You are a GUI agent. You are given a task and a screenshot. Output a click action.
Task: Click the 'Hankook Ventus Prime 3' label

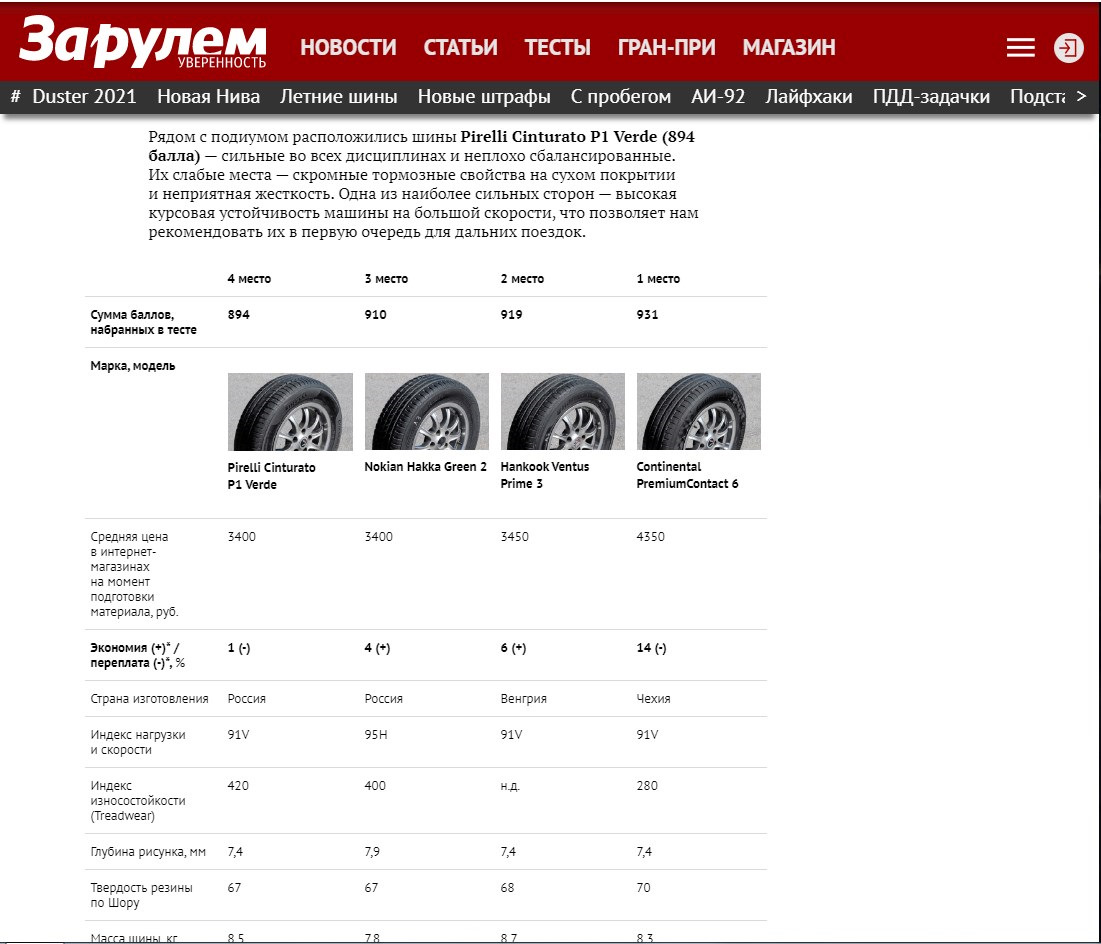[x=545, y=475]
